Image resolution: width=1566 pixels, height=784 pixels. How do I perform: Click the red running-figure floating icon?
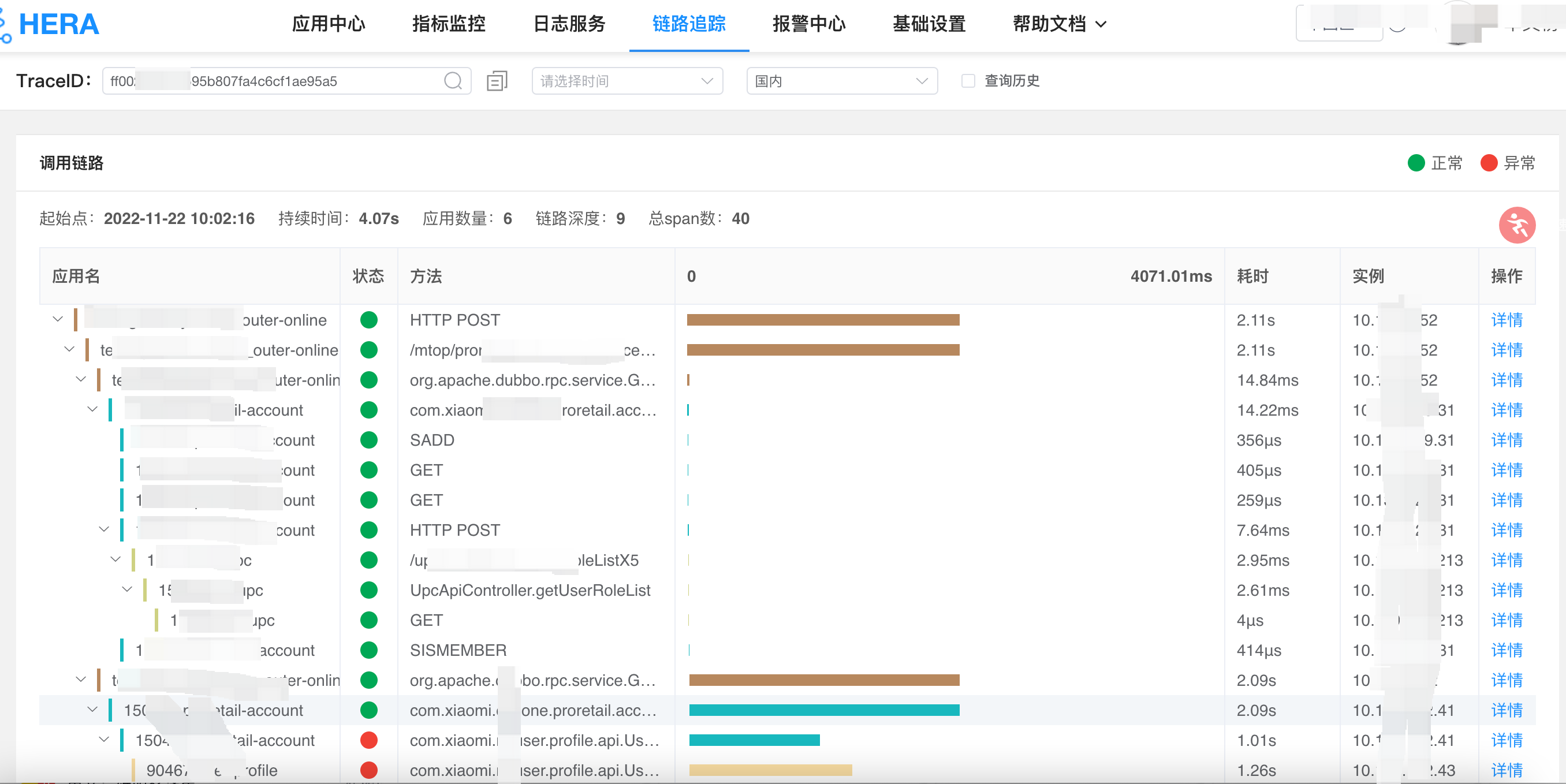click(x=1516, y=226)
